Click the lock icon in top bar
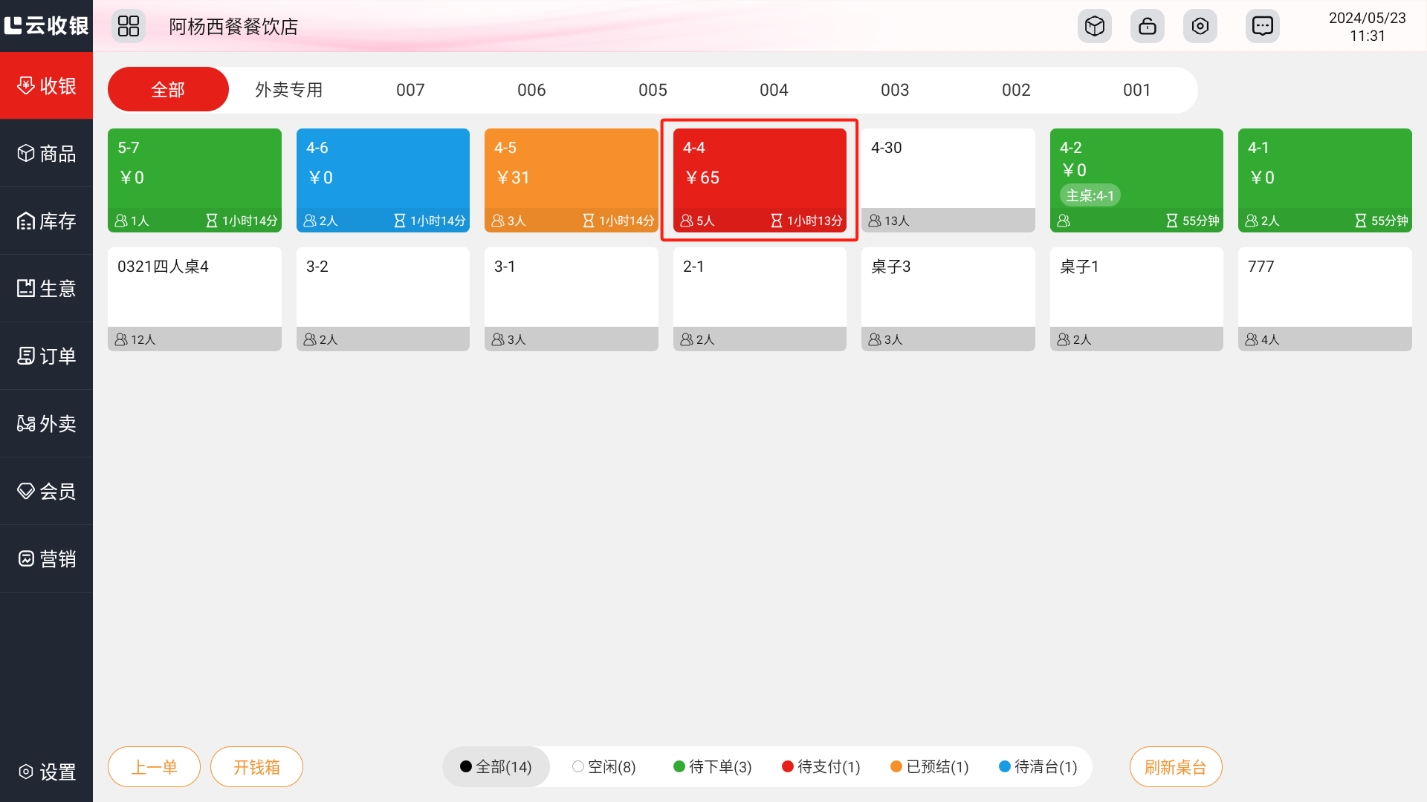The height and width of the screenshot is (802, 1427). click(x=1147, y=26)
